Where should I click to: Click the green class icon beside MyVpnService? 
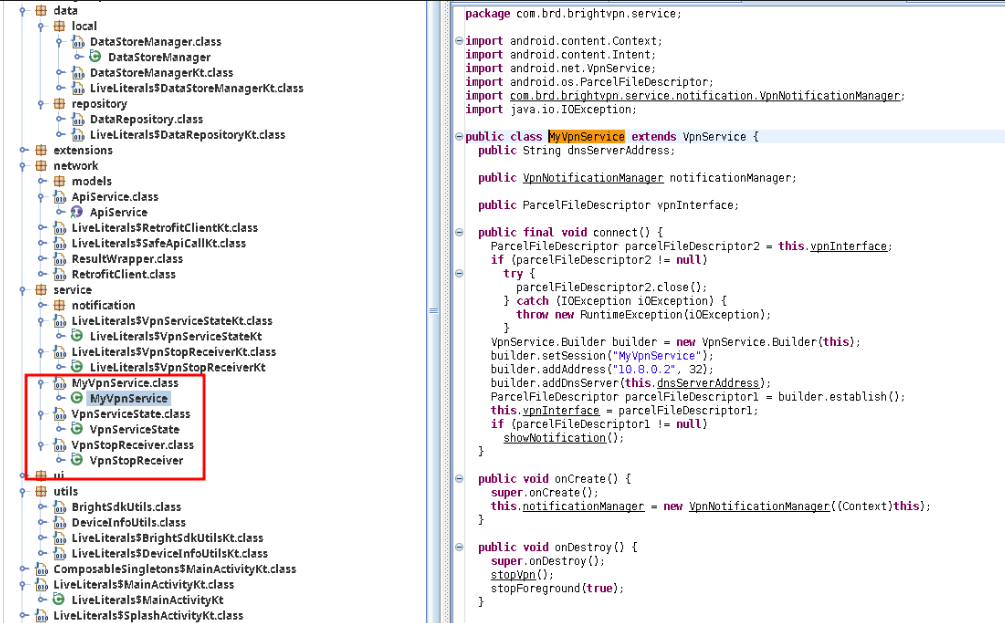(77, 398)
